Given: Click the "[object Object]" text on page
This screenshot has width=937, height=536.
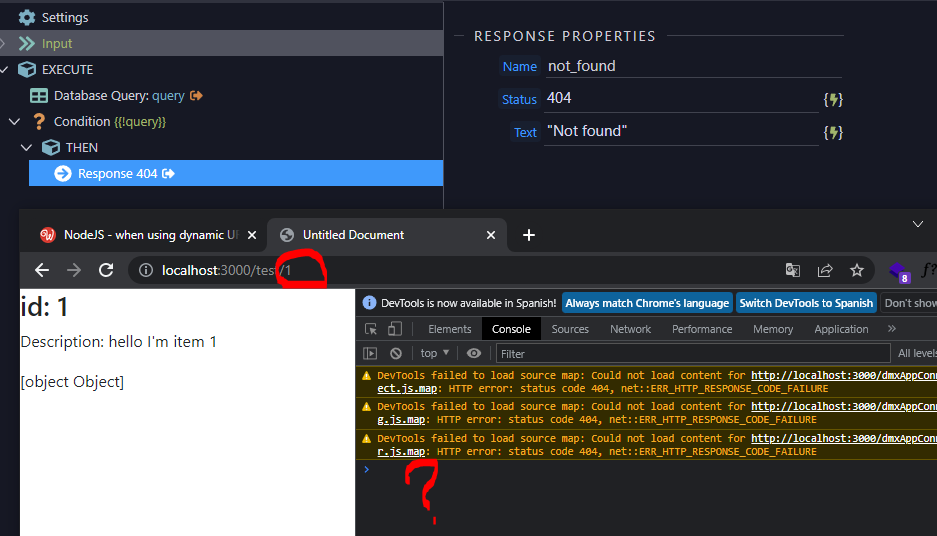Looking at the screenshot, I should coord(72,382).
